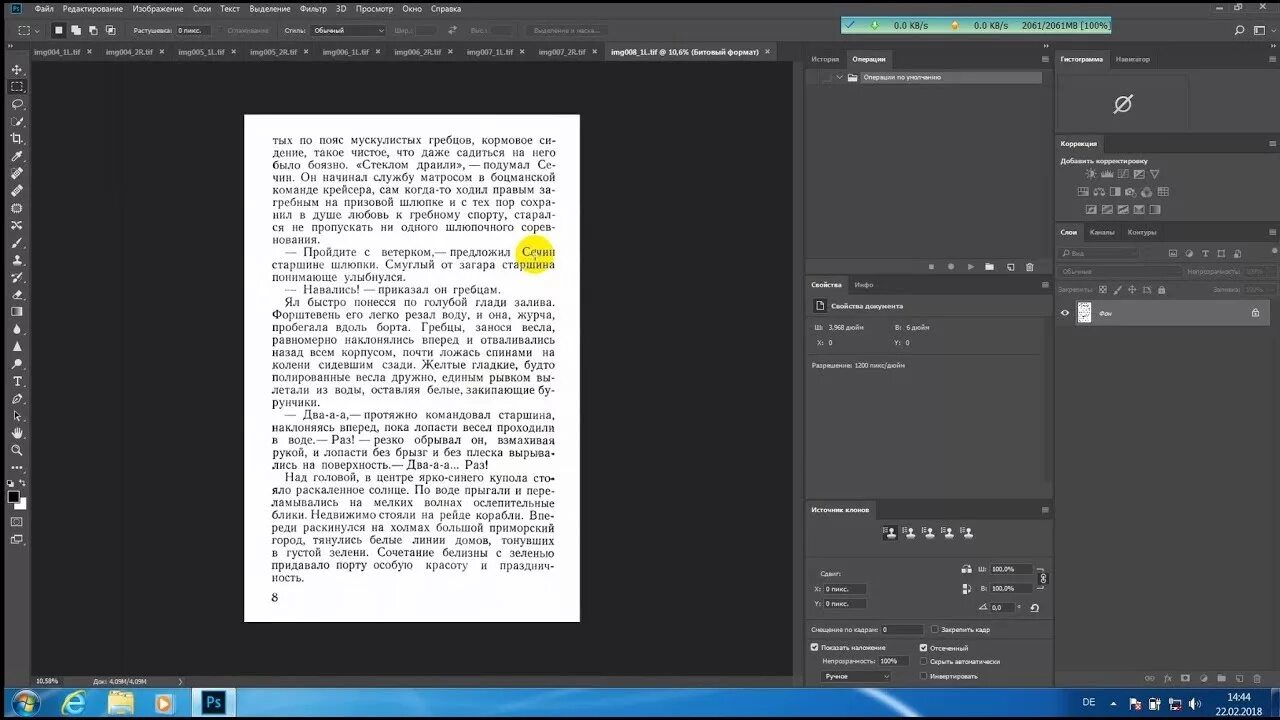Add Levels adjustment icon
This screenshot has height=720, width=1280.
[1107, 175]
